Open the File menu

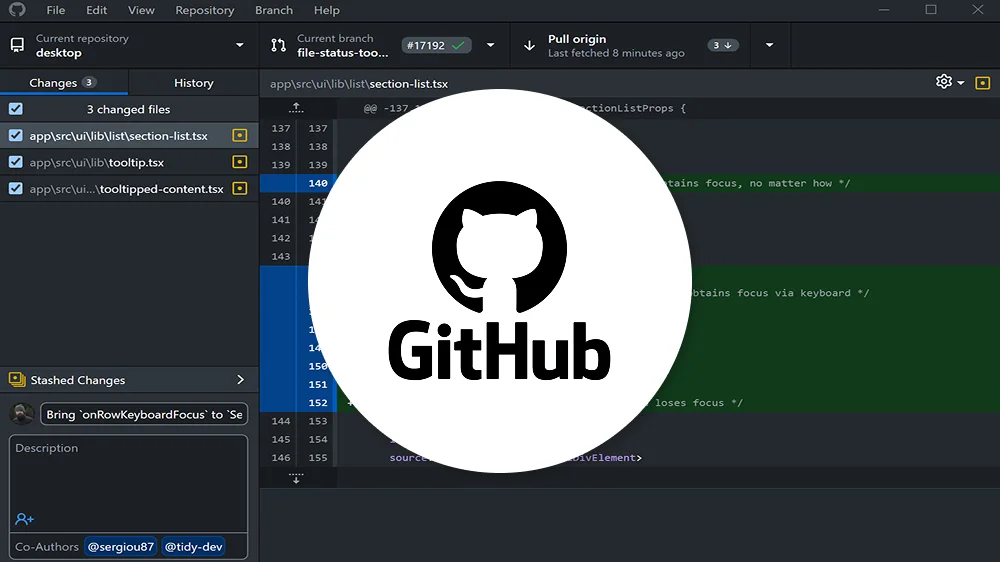(55, 10)
